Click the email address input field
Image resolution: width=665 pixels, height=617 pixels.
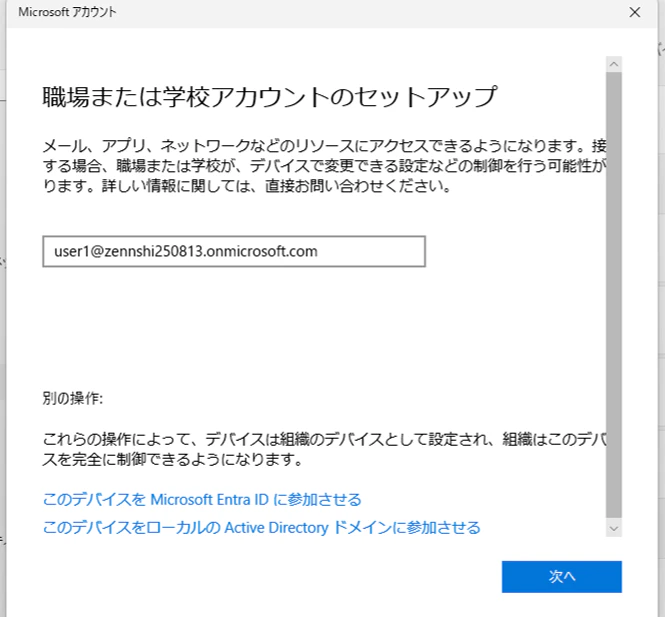pyautogui.click(x=234, y=251)
